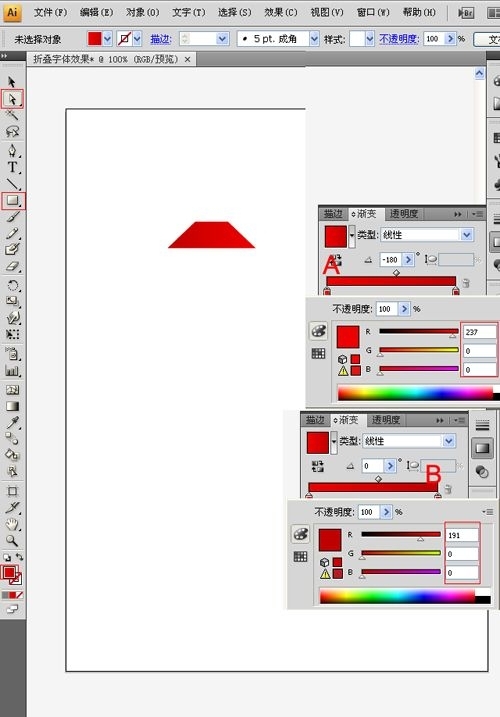Switch to 透明度 tab beside -180 gradient
The image size is (500, 717).
point(403,214)
